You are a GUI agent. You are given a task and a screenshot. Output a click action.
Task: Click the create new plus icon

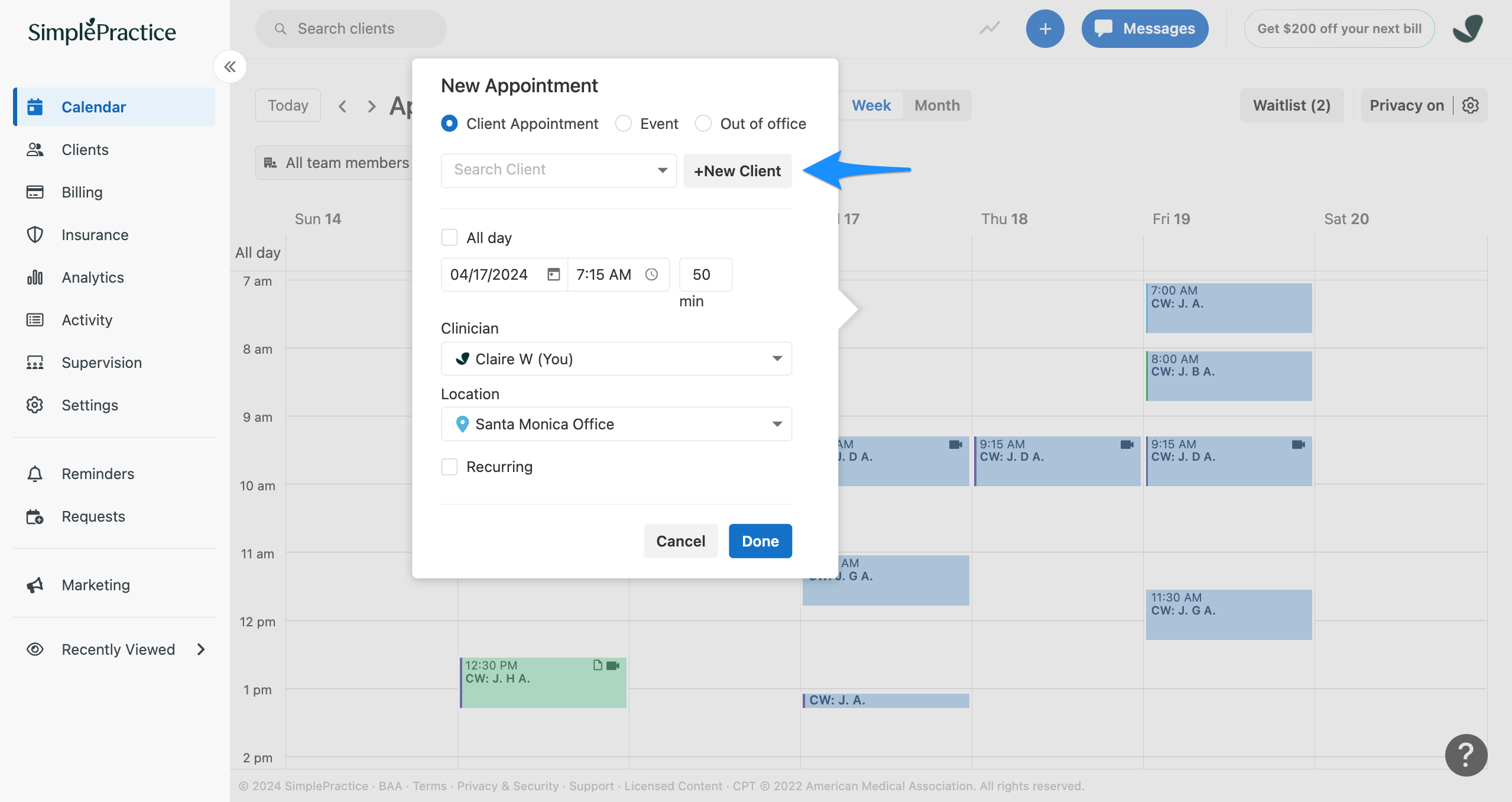coord(1045,28)
